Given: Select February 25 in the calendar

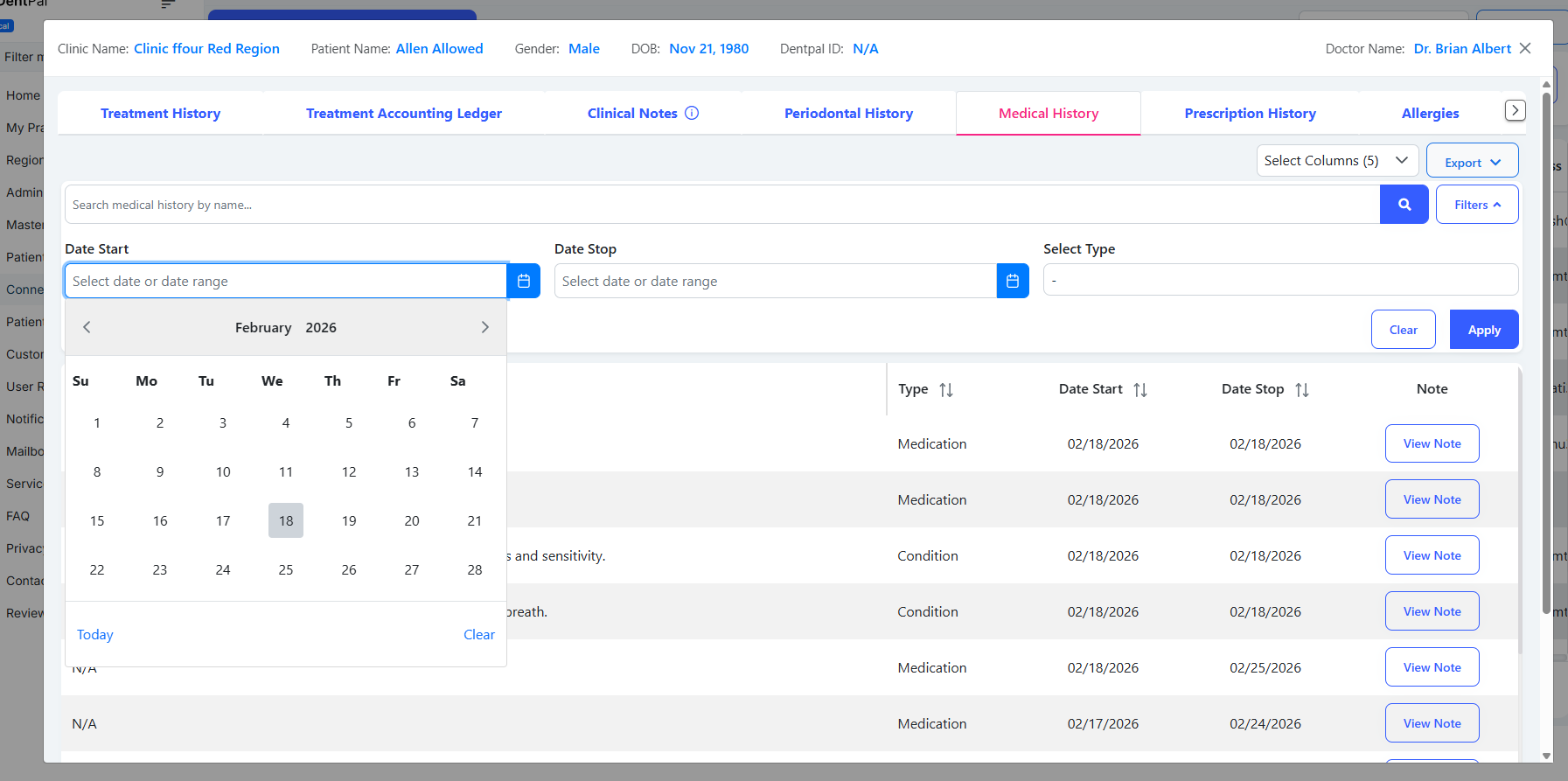Looking at the screenshot, I should 286,570.
